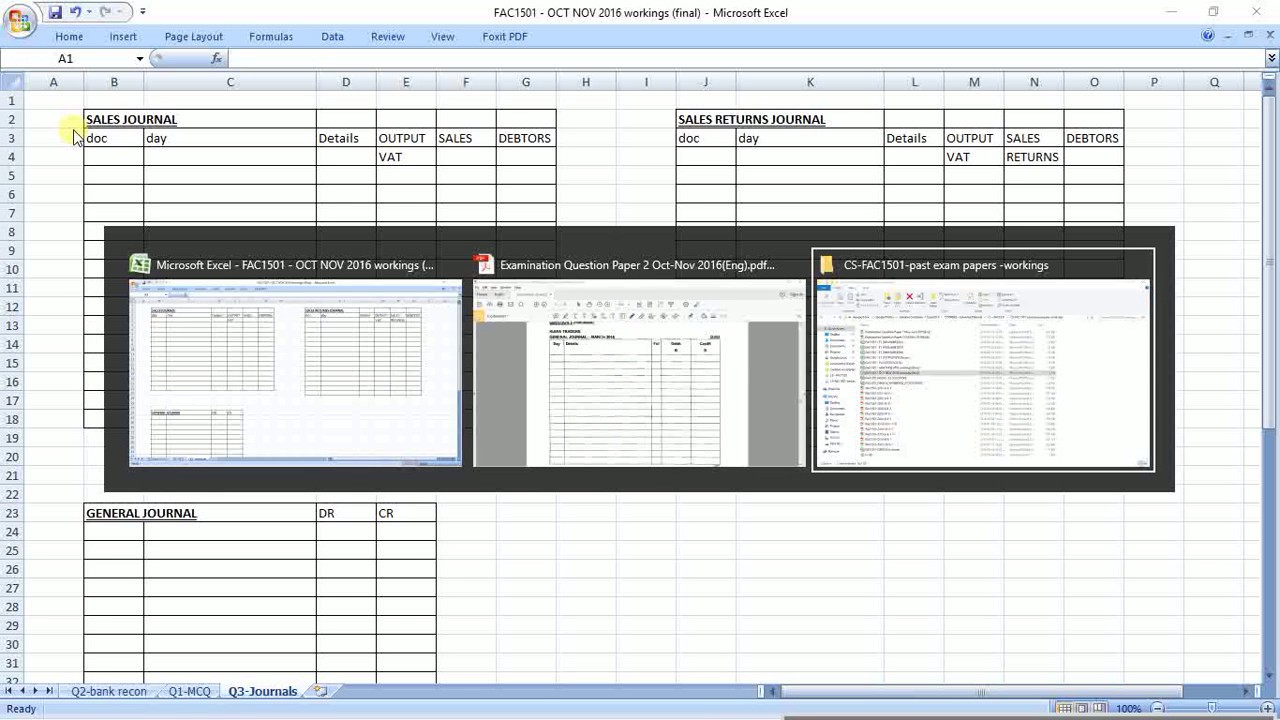Switch to the Q2-bank recon sheet
Viewport: 1280px width, 720px height.
[108, 691]
